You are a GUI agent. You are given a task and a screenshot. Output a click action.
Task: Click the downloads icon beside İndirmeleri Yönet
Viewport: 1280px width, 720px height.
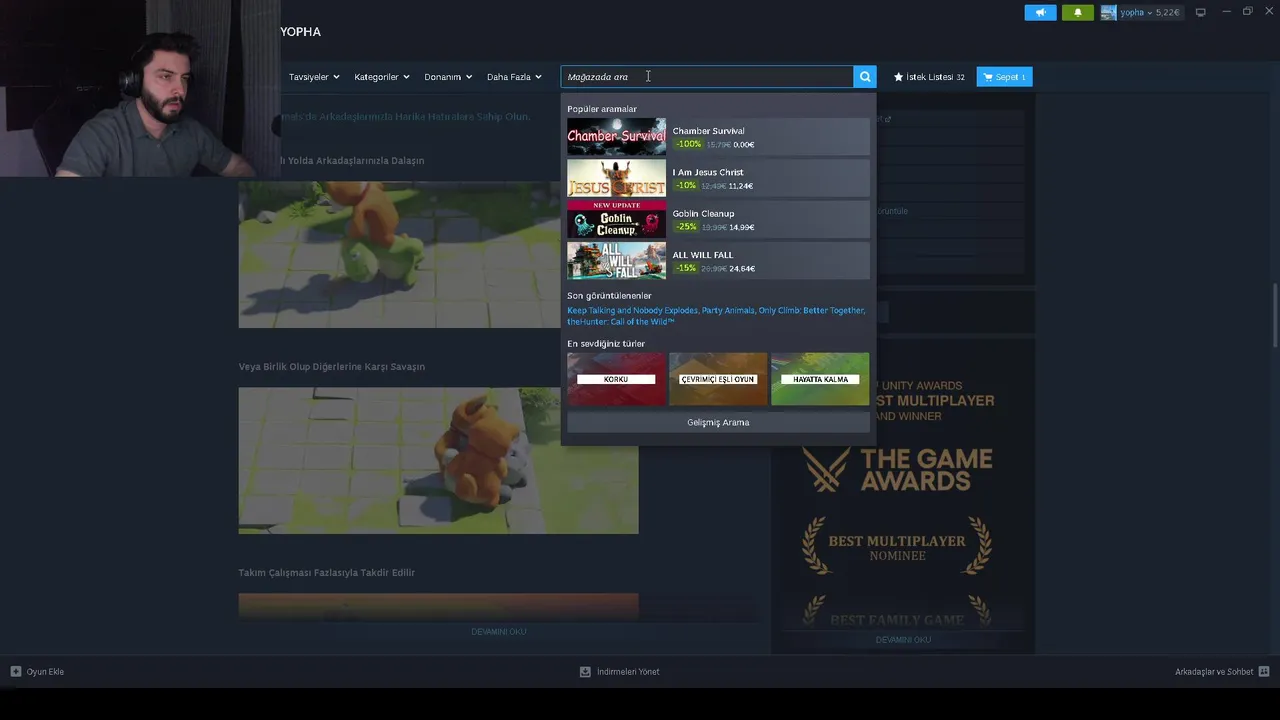point(585,672)
